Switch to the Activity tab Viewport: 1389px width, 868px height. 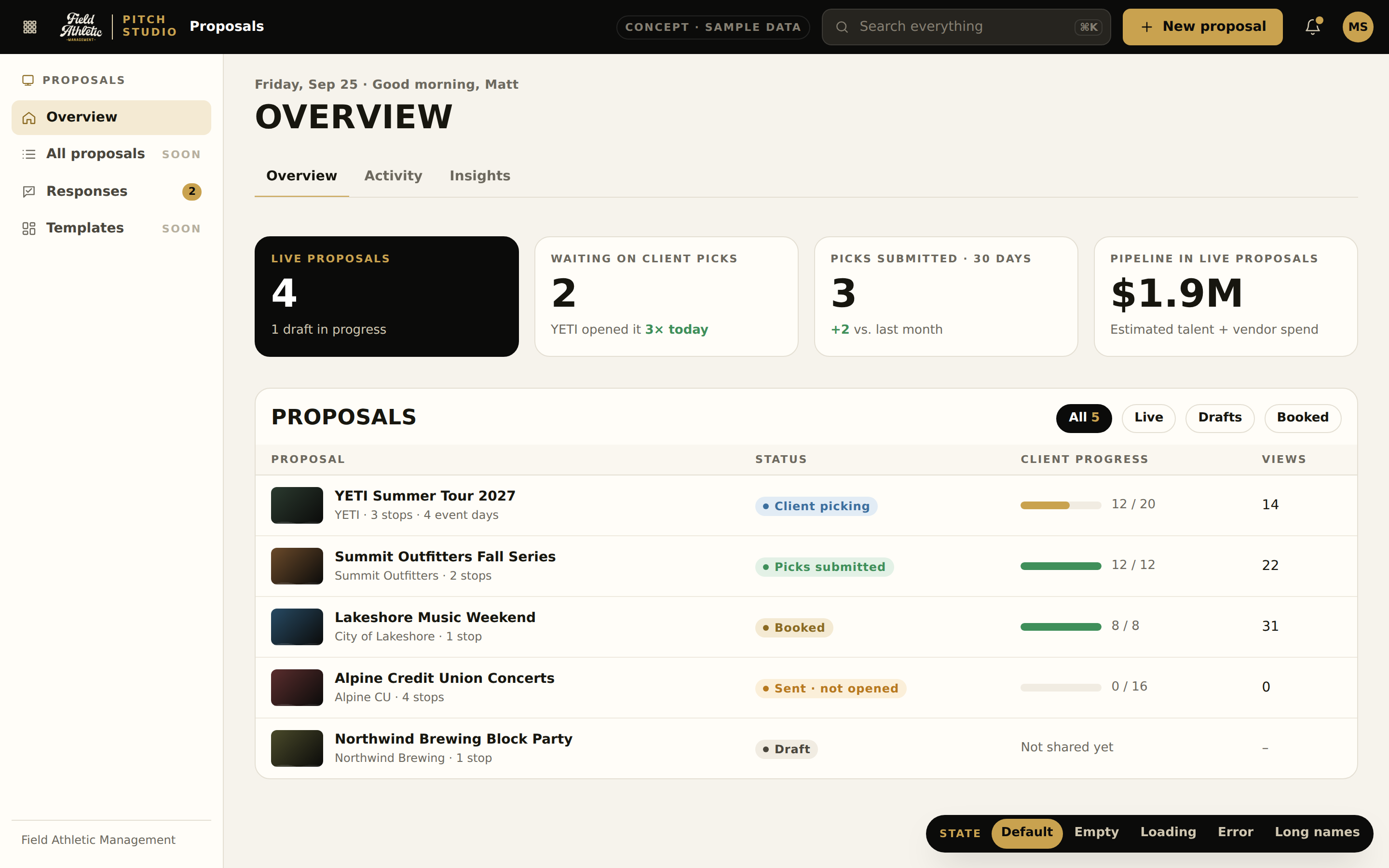393,176
